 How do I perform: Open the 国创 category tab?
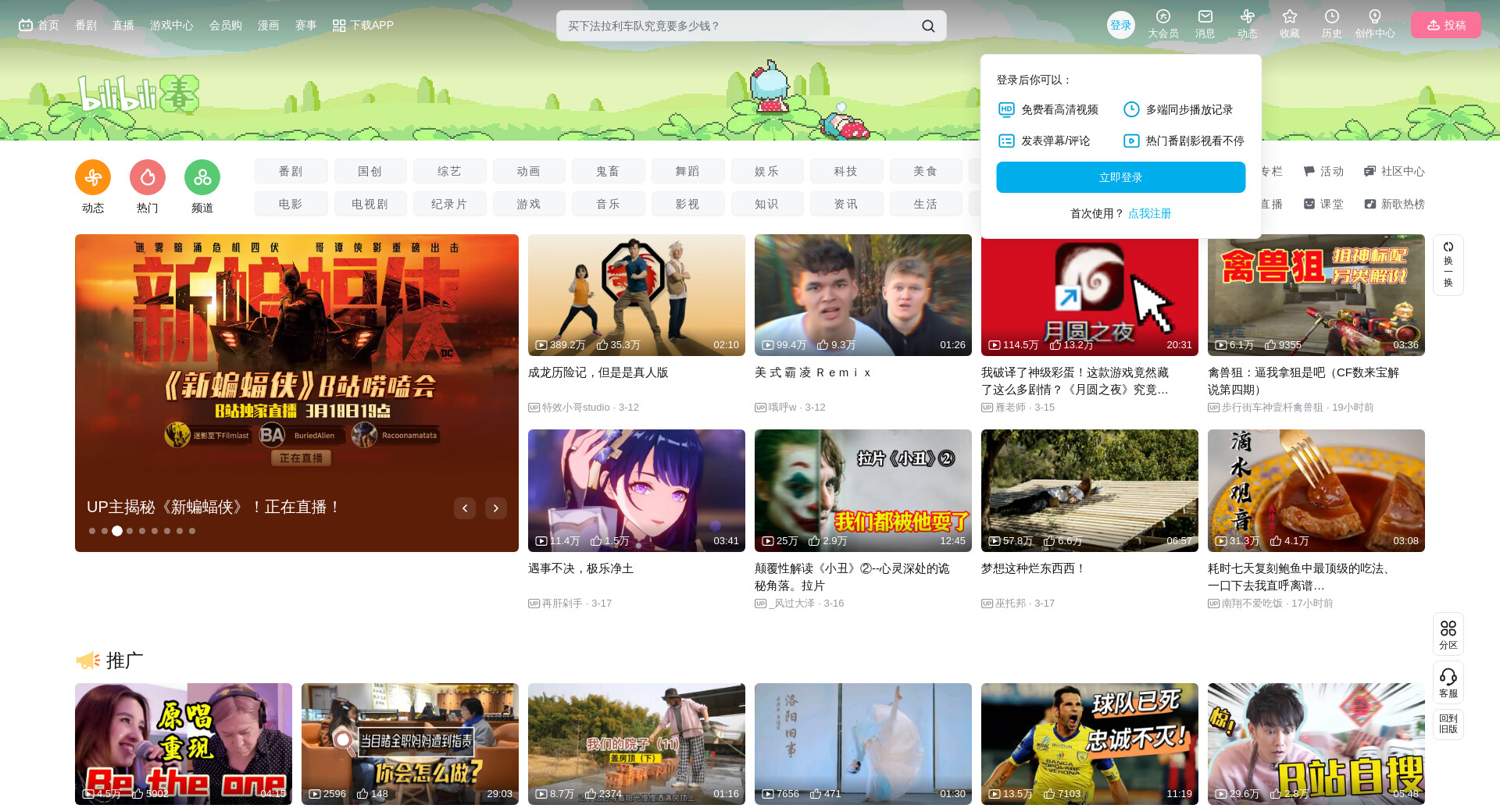[x=370, y=171]
